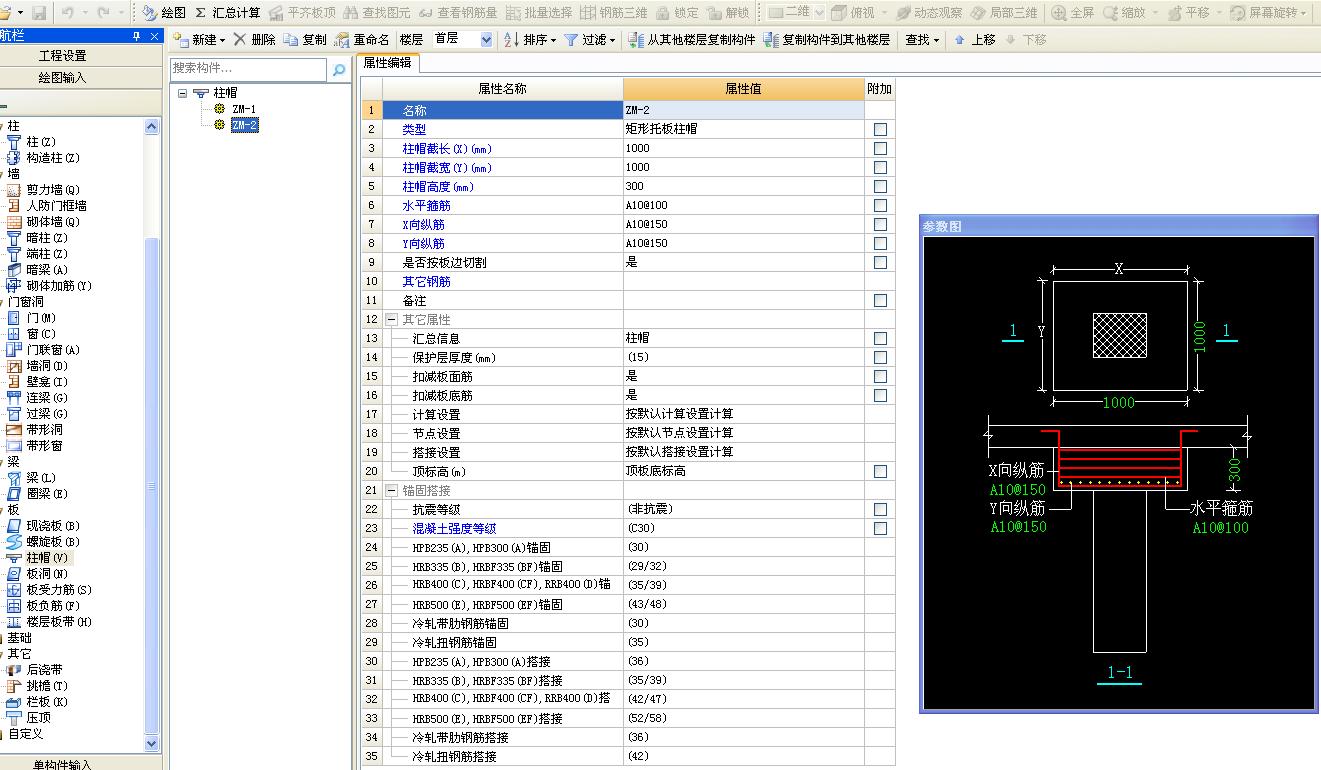Open 绘图 drawing mode in top toolbar

click(164, 13)
